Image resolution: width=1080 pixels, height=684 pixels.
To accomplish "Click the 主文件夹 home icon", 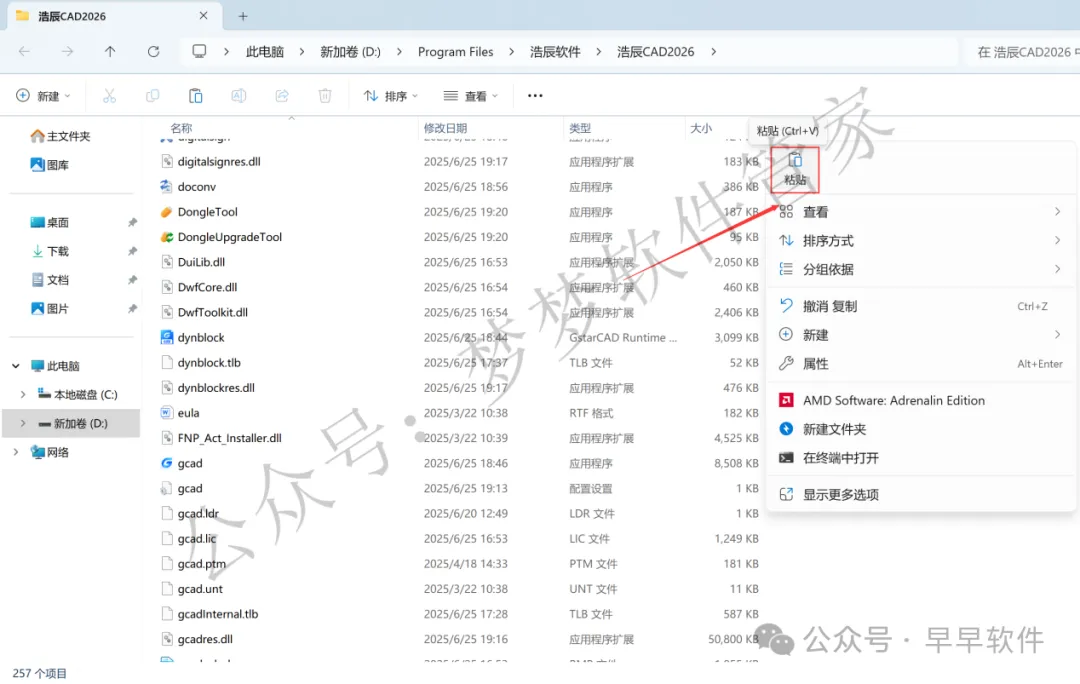I will pyautogui.click(x=37, y=136).
